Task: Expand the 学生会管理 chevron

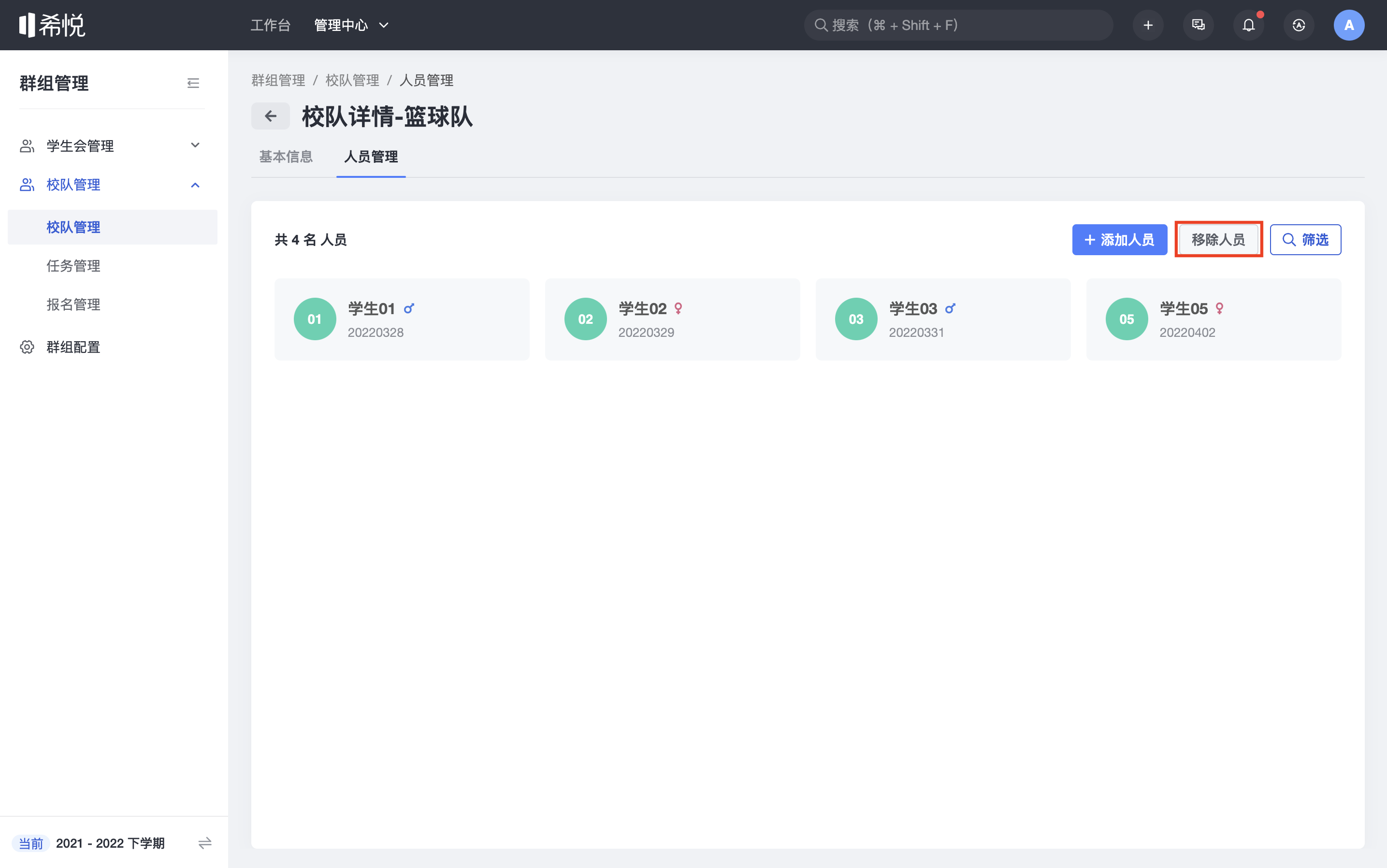Action: 195,145
